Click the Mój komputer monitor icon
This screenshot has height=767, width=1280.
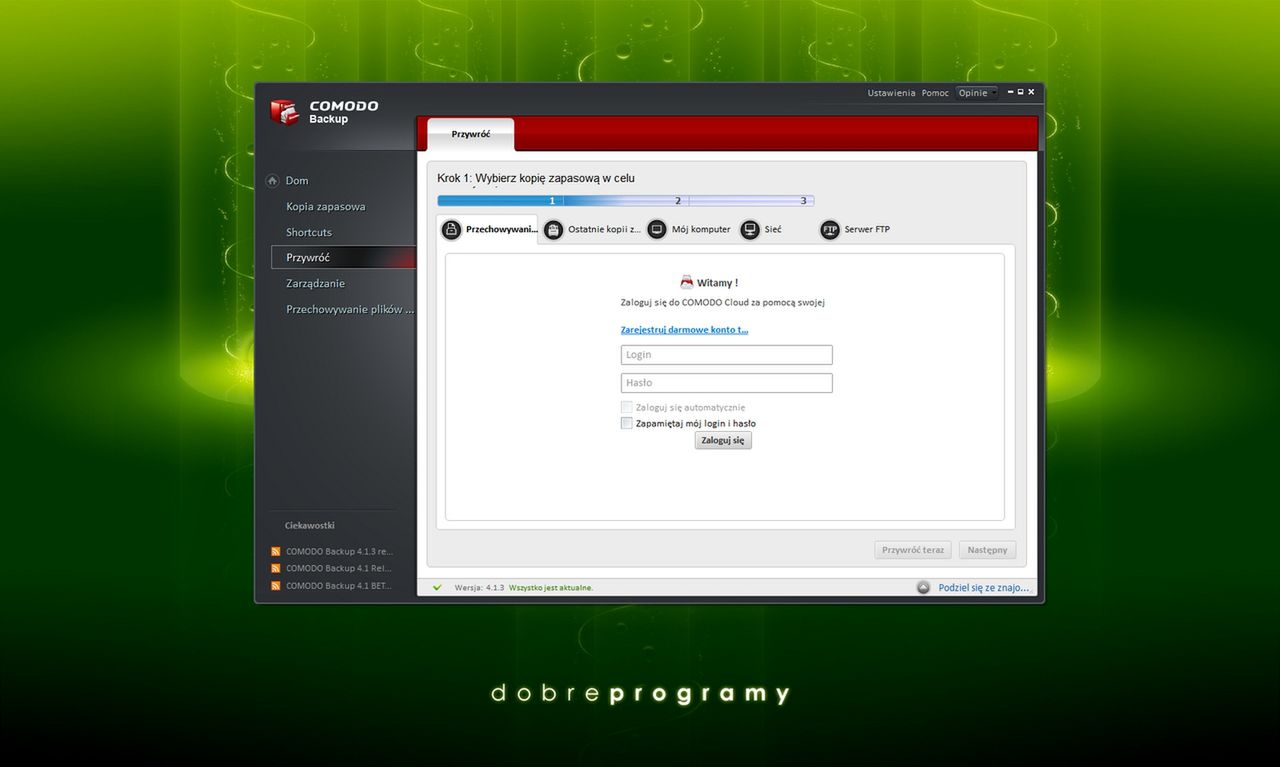pyautogui.click(x=657, y=230)
